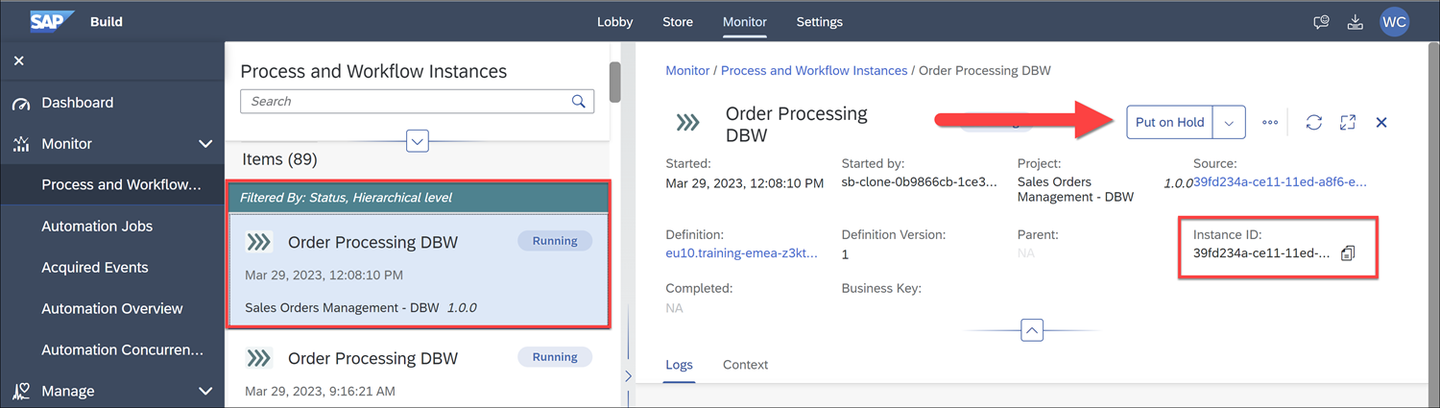Click the Manage icon in sidebar
The width and height of the screenshot is (1440, 408).
[x=21, y=391]
